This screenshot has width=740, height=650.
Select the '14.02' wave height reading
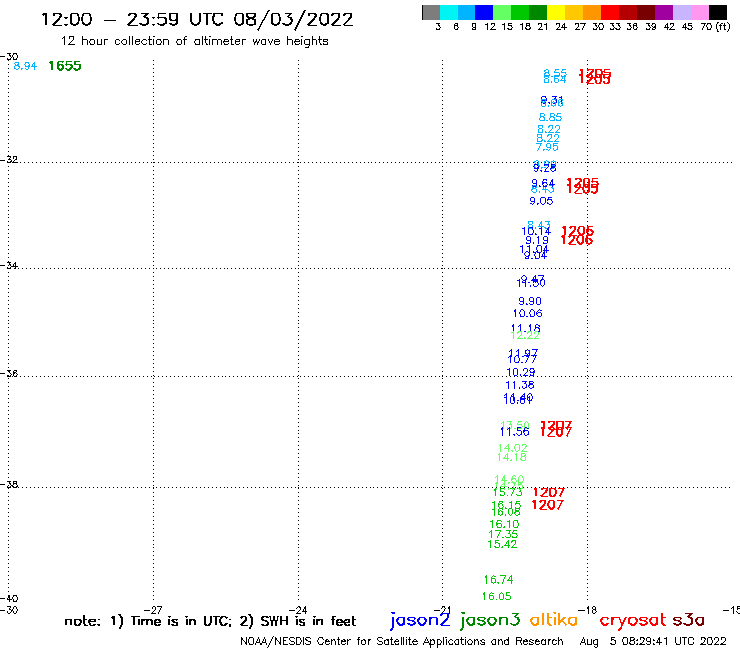(x=513, y=447)
